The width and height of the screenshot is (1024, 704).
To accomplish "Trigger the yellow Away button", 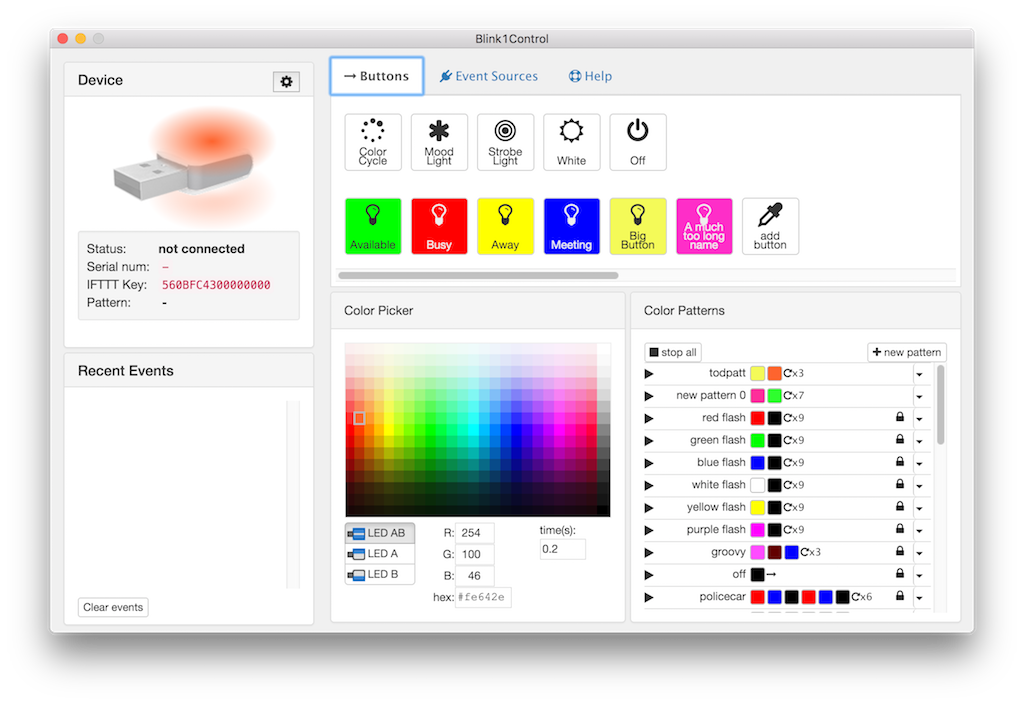I will pos(505,227).
